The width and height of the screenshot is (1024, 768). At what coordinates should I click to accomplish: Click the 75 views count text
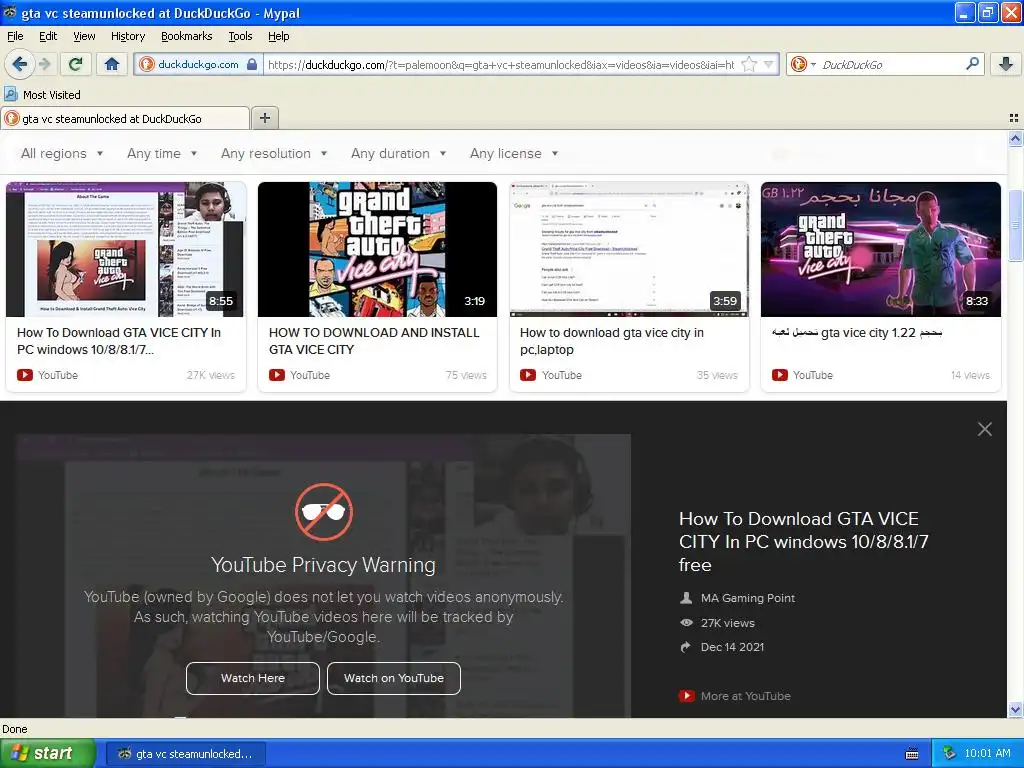tap(466, 375)
